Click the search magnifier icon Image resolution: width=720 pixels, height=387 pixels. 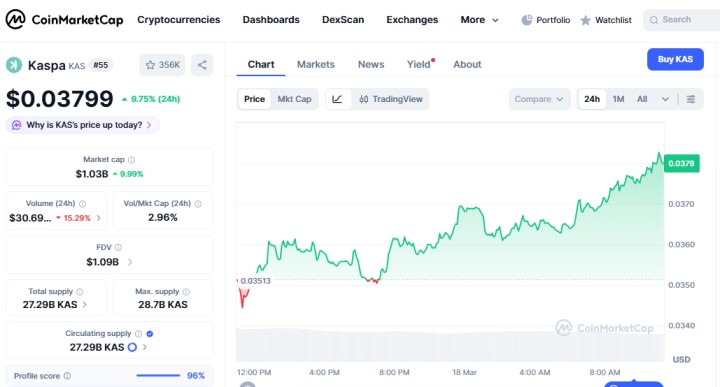[654, 20]
